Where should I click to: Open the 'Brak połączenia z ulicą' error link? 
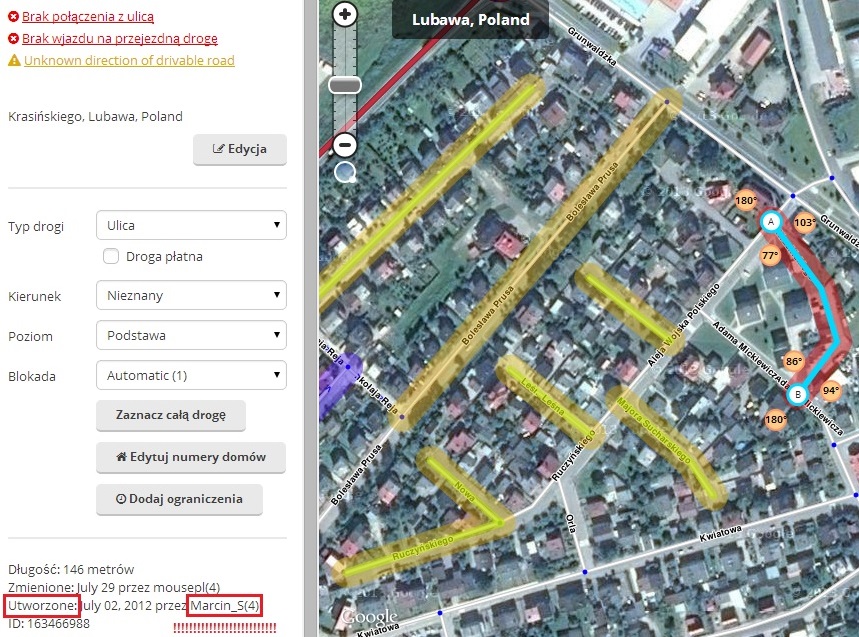point(88,17)
